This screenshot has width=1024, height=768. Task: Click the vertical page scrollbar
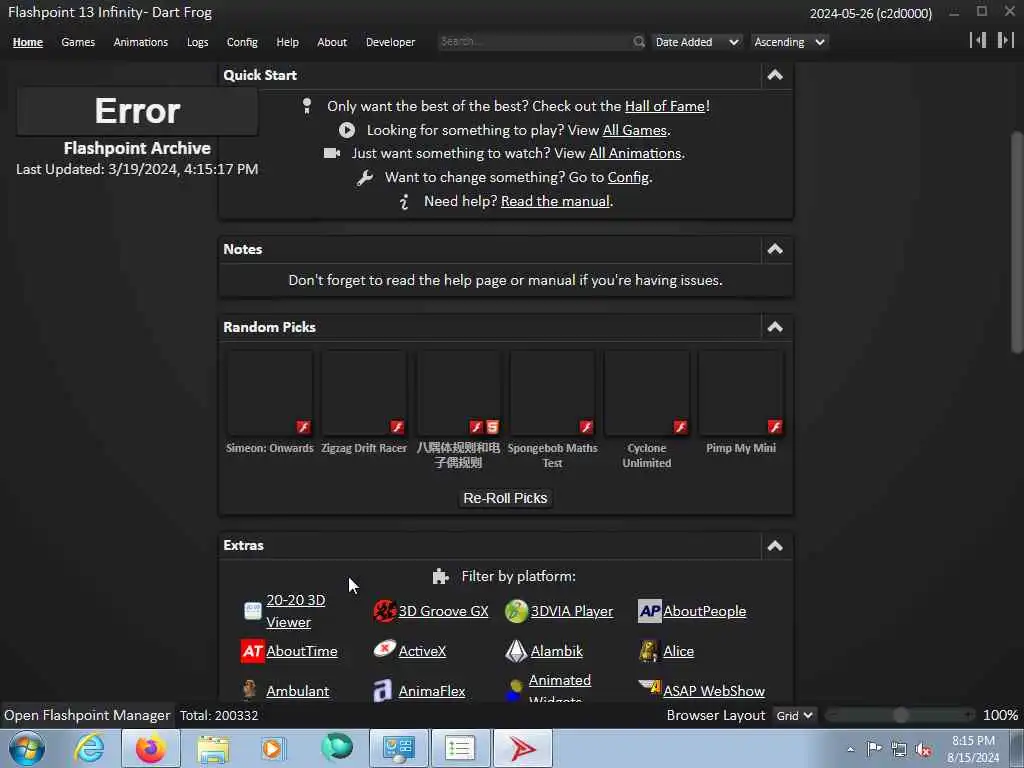tap(1016, 242)
